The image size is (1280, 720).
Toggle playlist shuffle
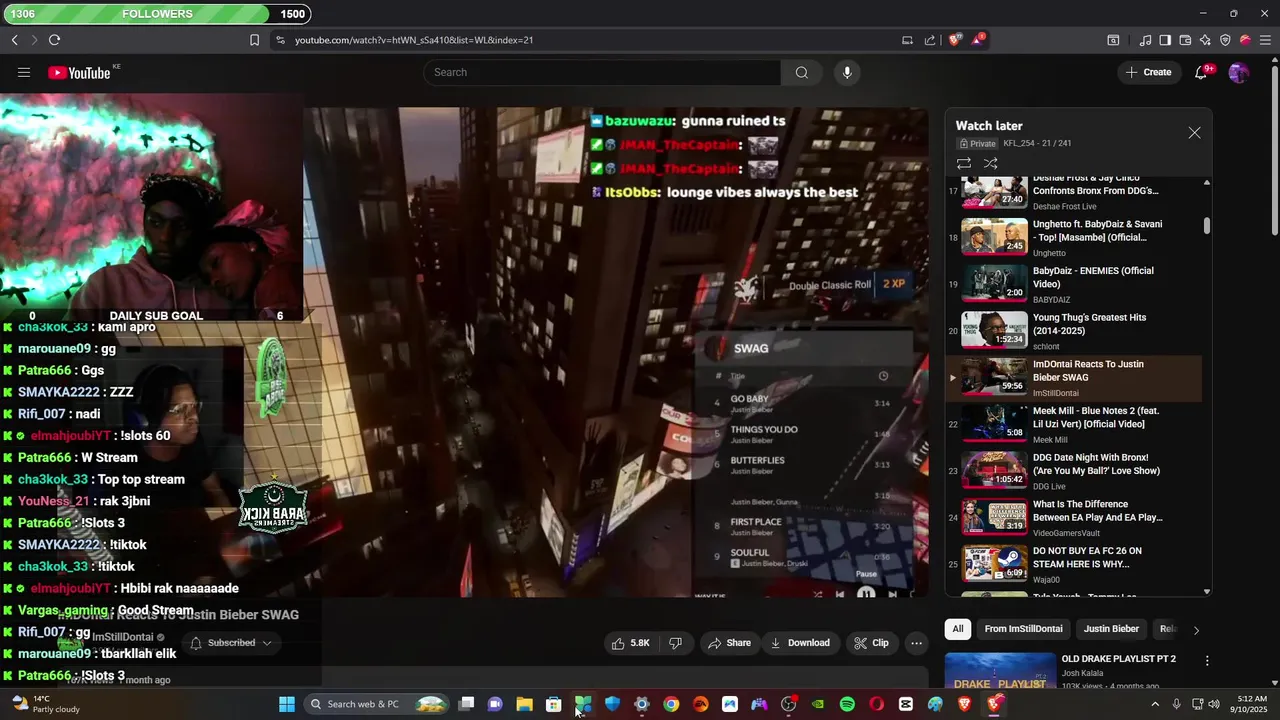(x=990, y=163)
